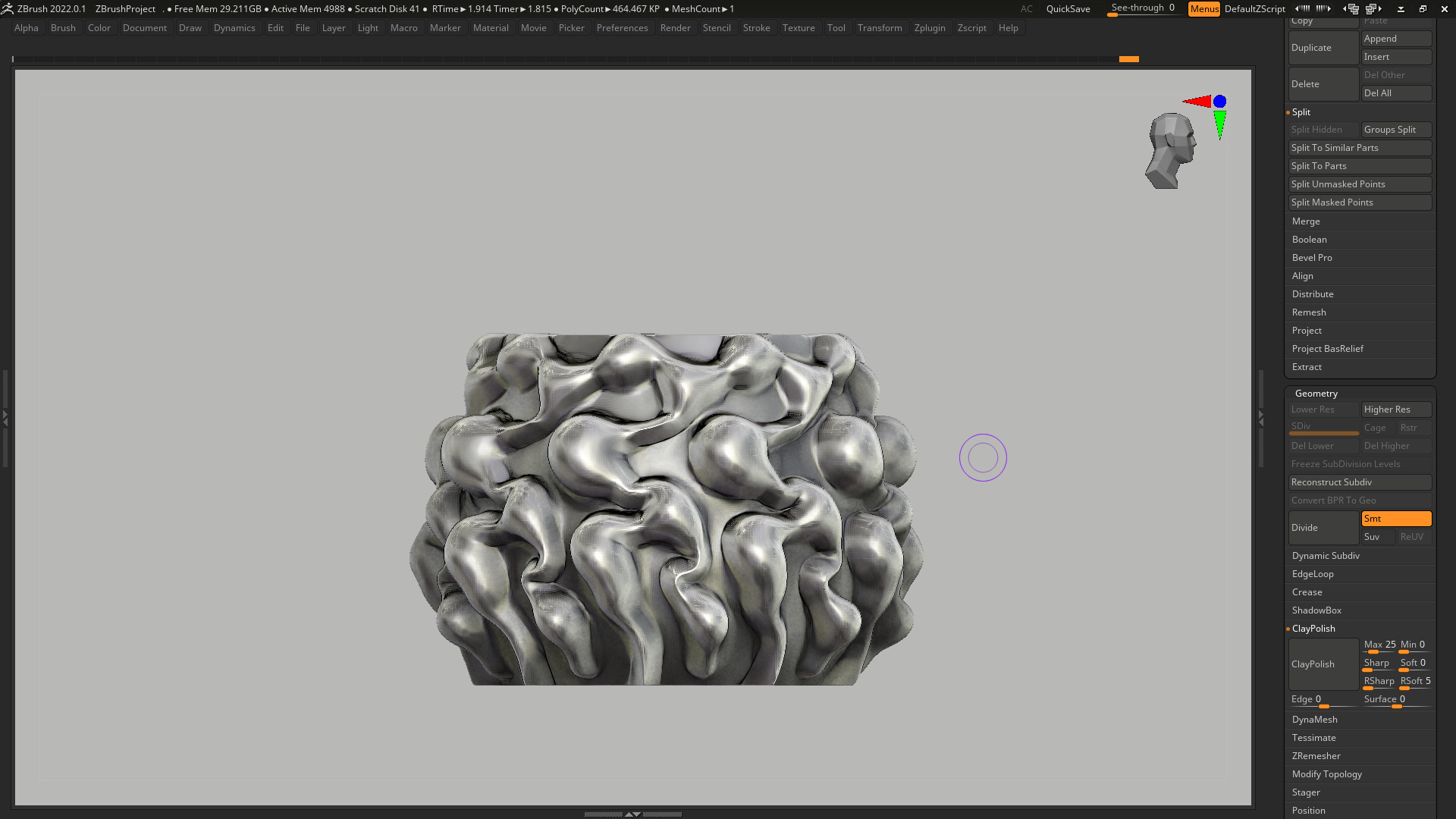
Task: Open the Brush menu
Action: [63, 28]
